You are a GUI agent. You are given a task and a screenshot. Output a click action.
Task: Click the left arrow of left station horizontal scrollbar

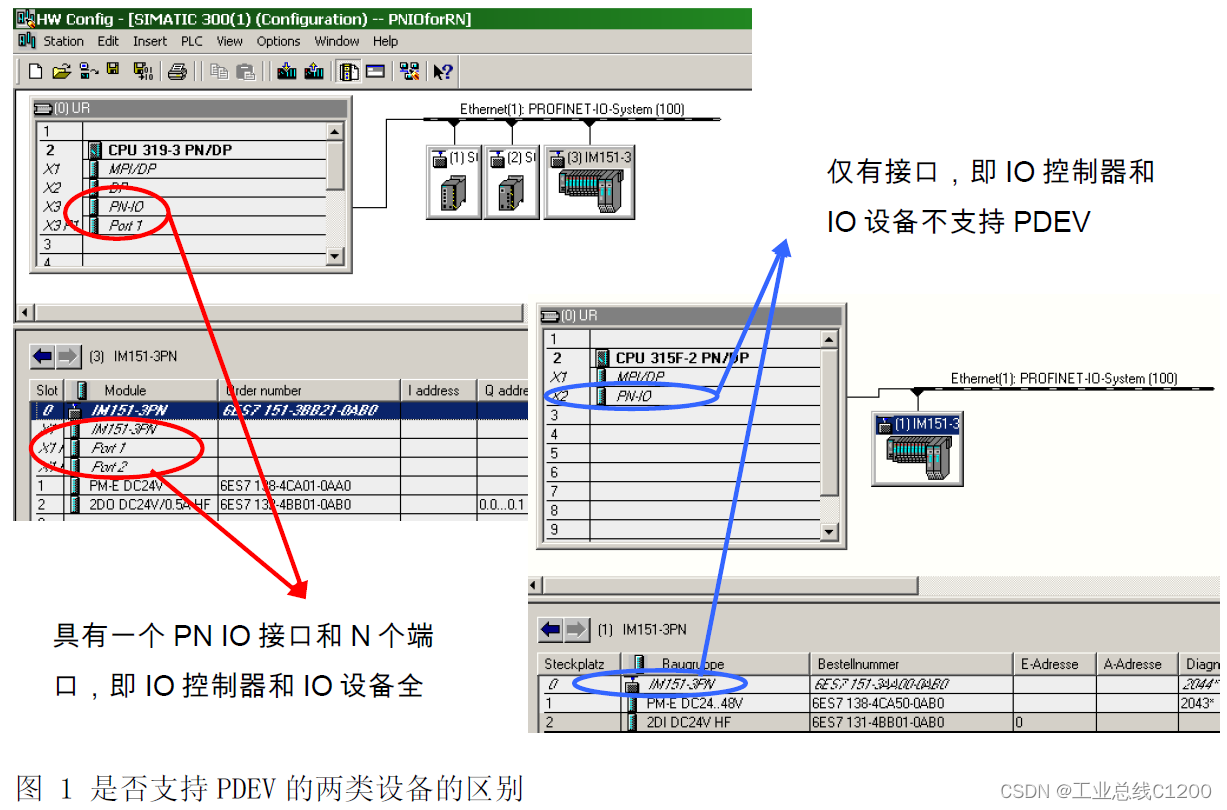coord(25,313)
